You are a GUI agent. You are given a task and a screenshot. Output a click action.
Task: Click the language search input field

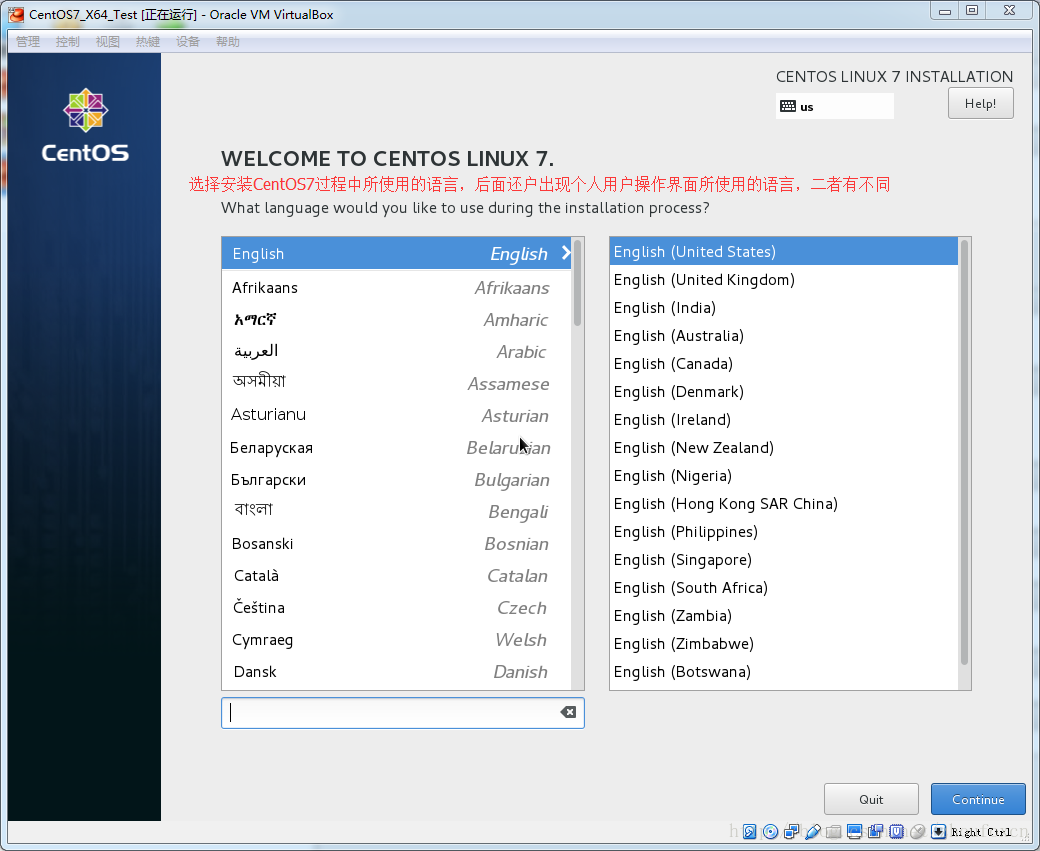[x=403, y=712]
